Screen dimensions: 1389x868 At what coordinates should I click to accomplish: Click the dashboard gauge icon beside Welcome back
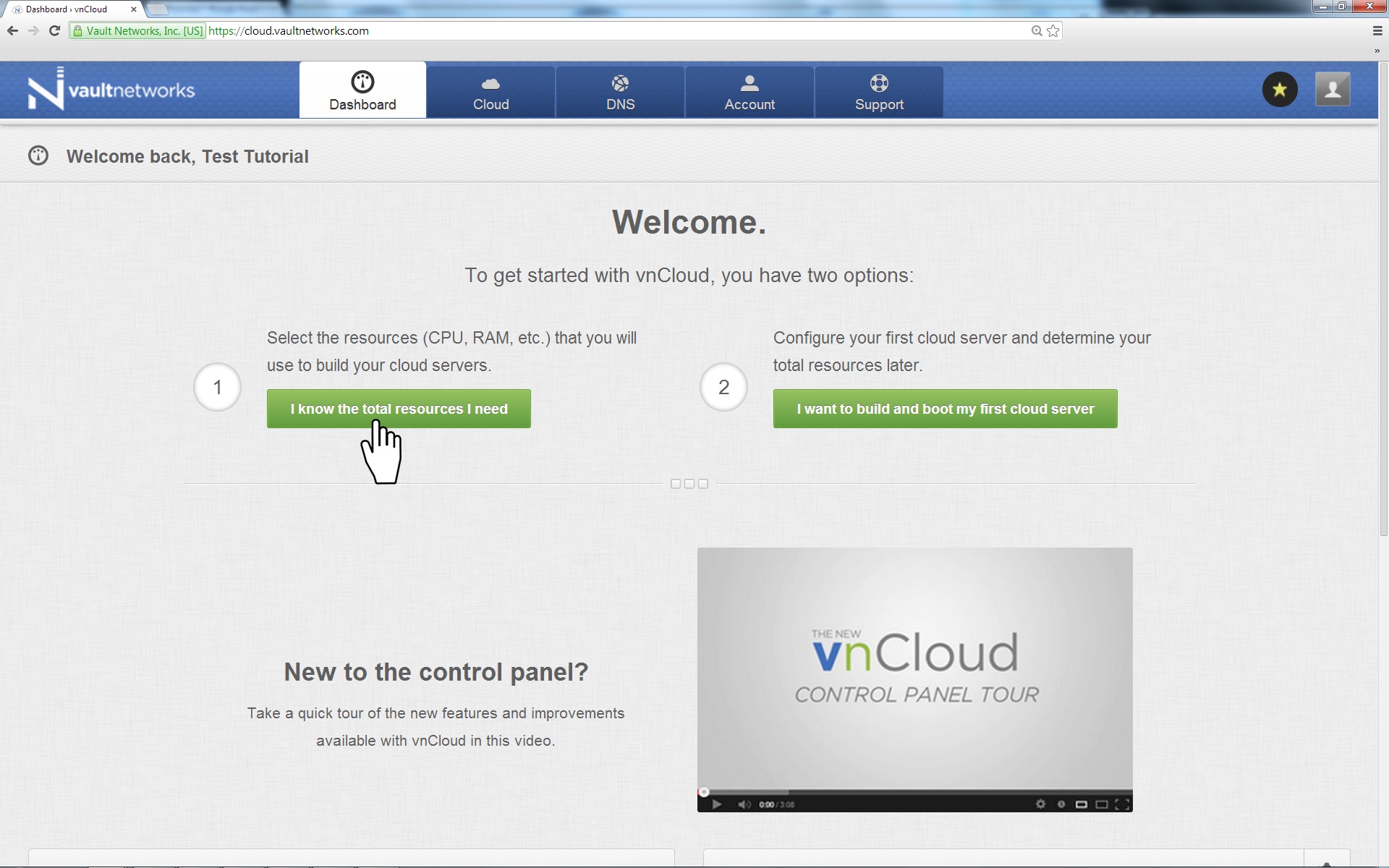coord(38,156)
